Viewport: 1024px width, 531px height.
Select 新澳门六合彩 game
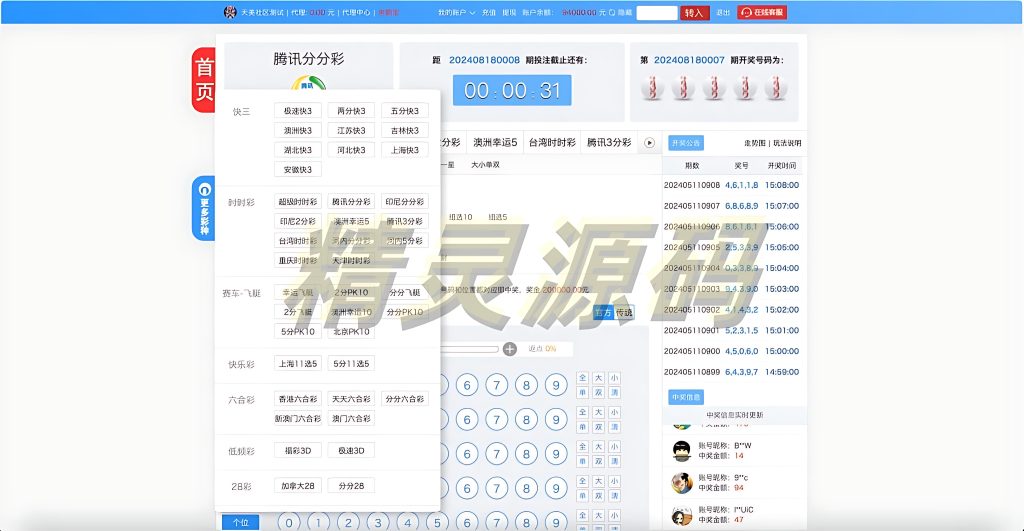[298, 419]
